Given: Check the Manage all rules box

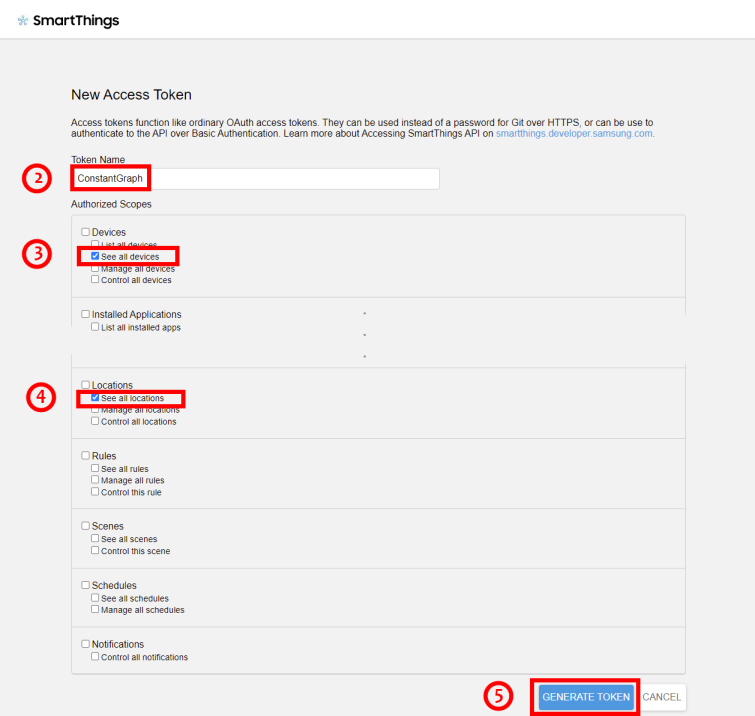Looking at the screenshot, I should point(95,480).
